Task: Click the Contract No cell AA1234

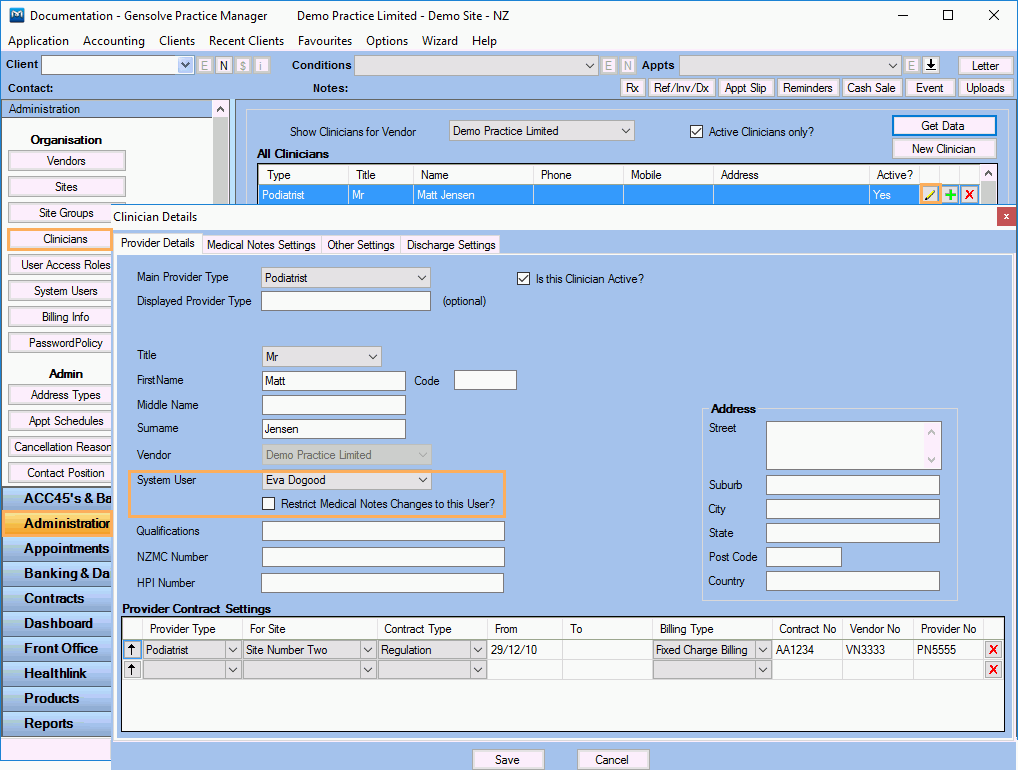Action: pos(807,649)
